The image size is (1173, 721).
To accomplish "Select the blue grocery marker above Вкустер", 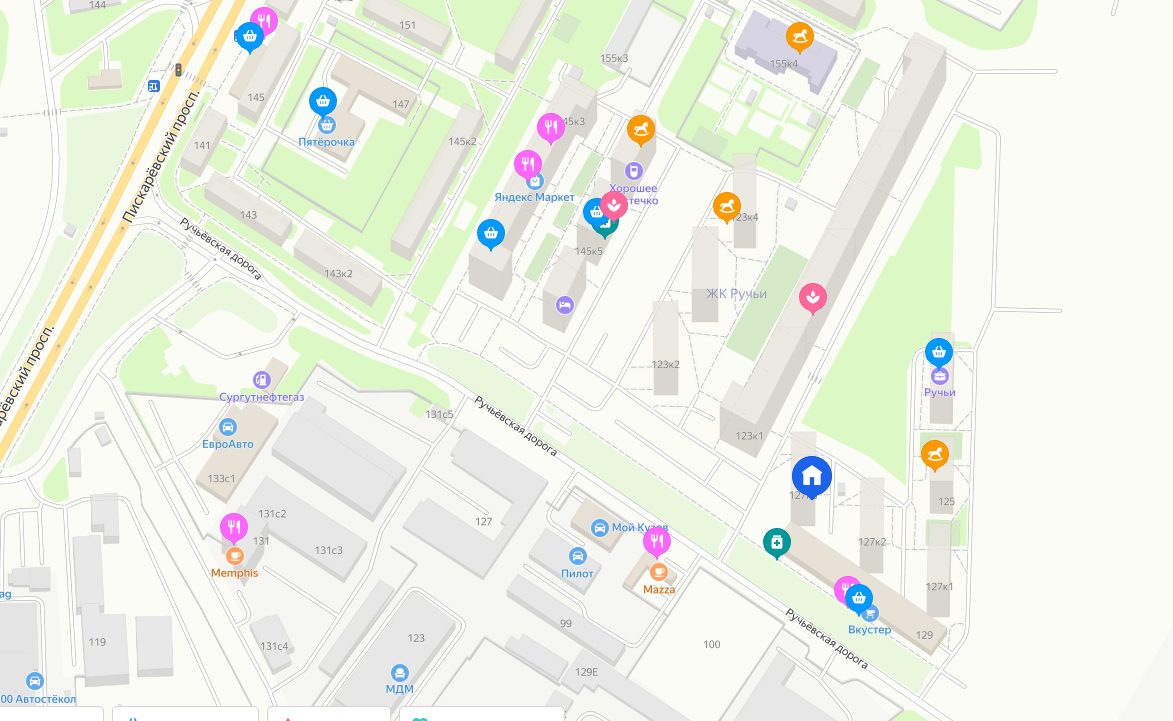I will pyautogui.click(x=859, y=598).
